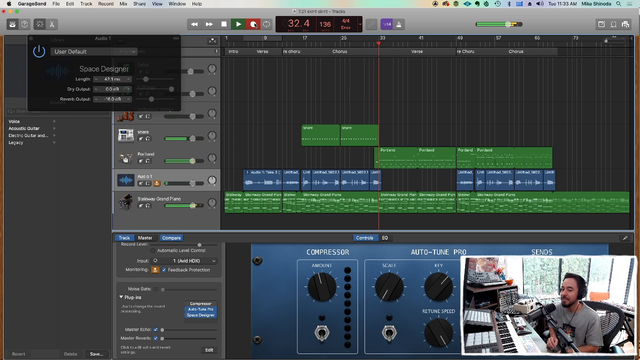Uncheck the Master Reverb checkbox
The image size is (640, 360).
[x=156, y=338]
